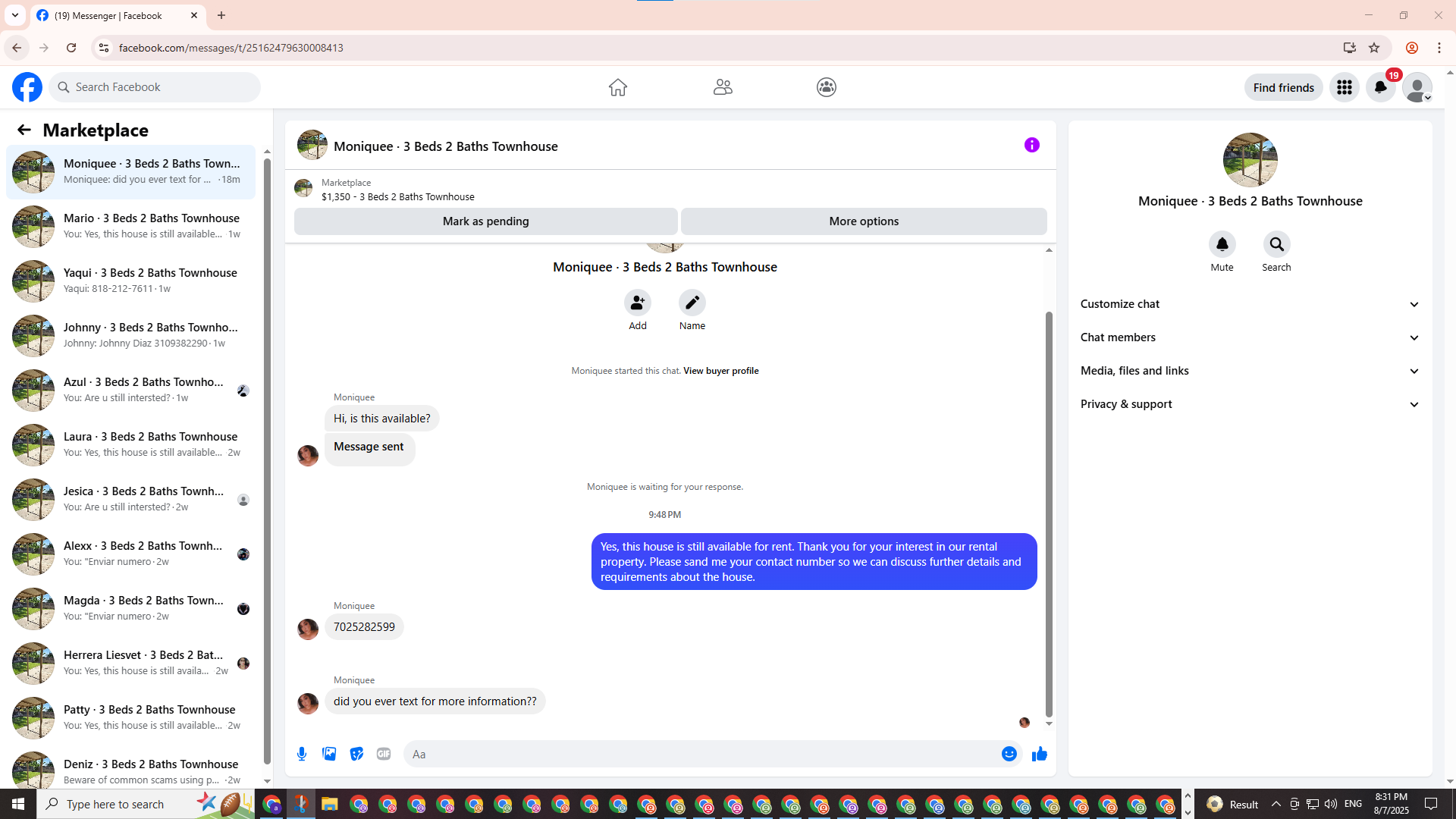Open the Friends icon in top navigation
The height and width of the screenshot is (819, 1456).
(x=723, y=87)
